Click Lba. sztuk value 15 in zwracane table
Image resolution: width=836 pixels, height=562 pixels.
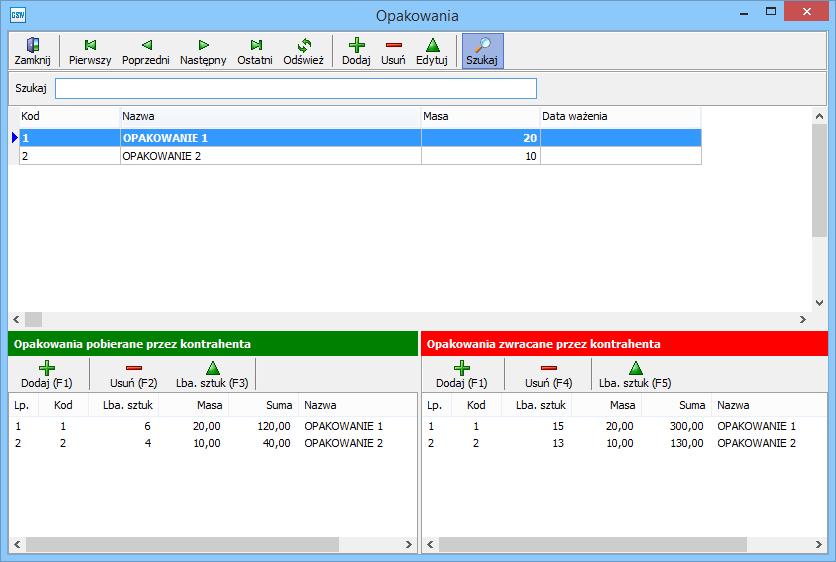(x=558, y=426)
